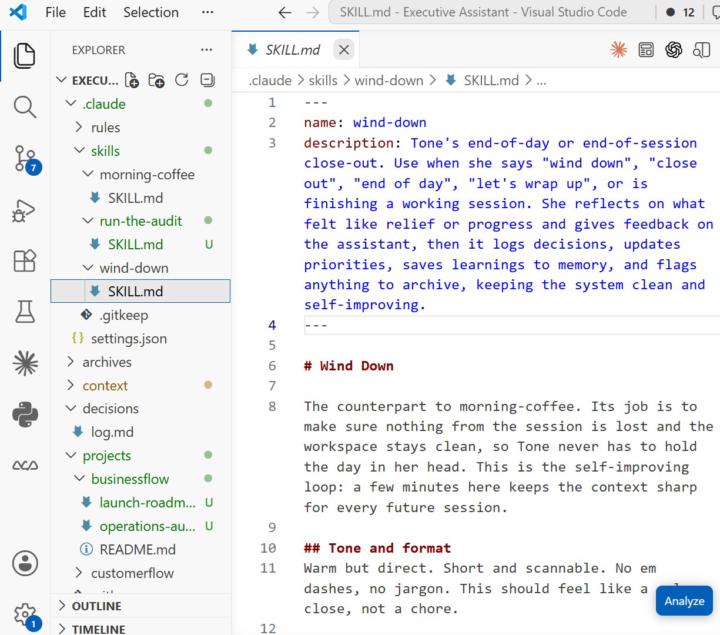The height and width of the screenshot is (635, 720).
Task: Collapse the decisions folder
Action: [x=71, y=408]
